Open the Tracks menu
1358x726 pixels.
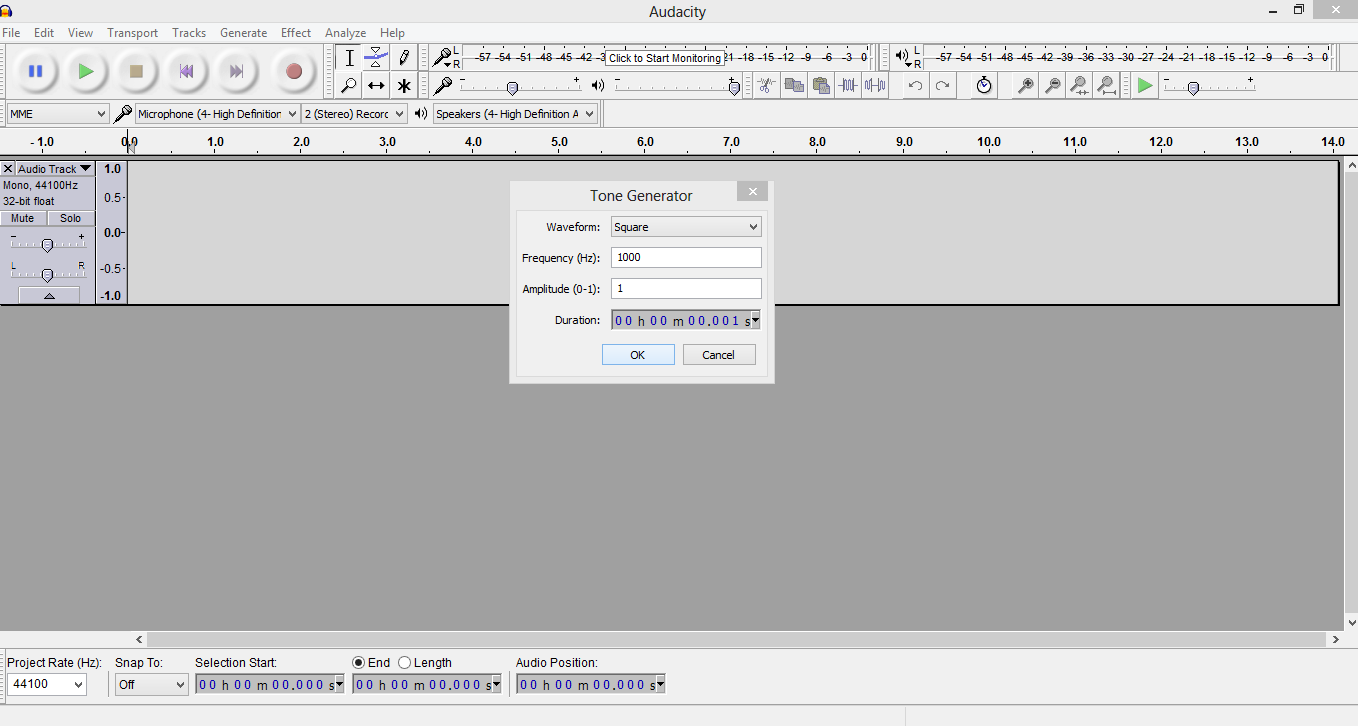[189, 33]
